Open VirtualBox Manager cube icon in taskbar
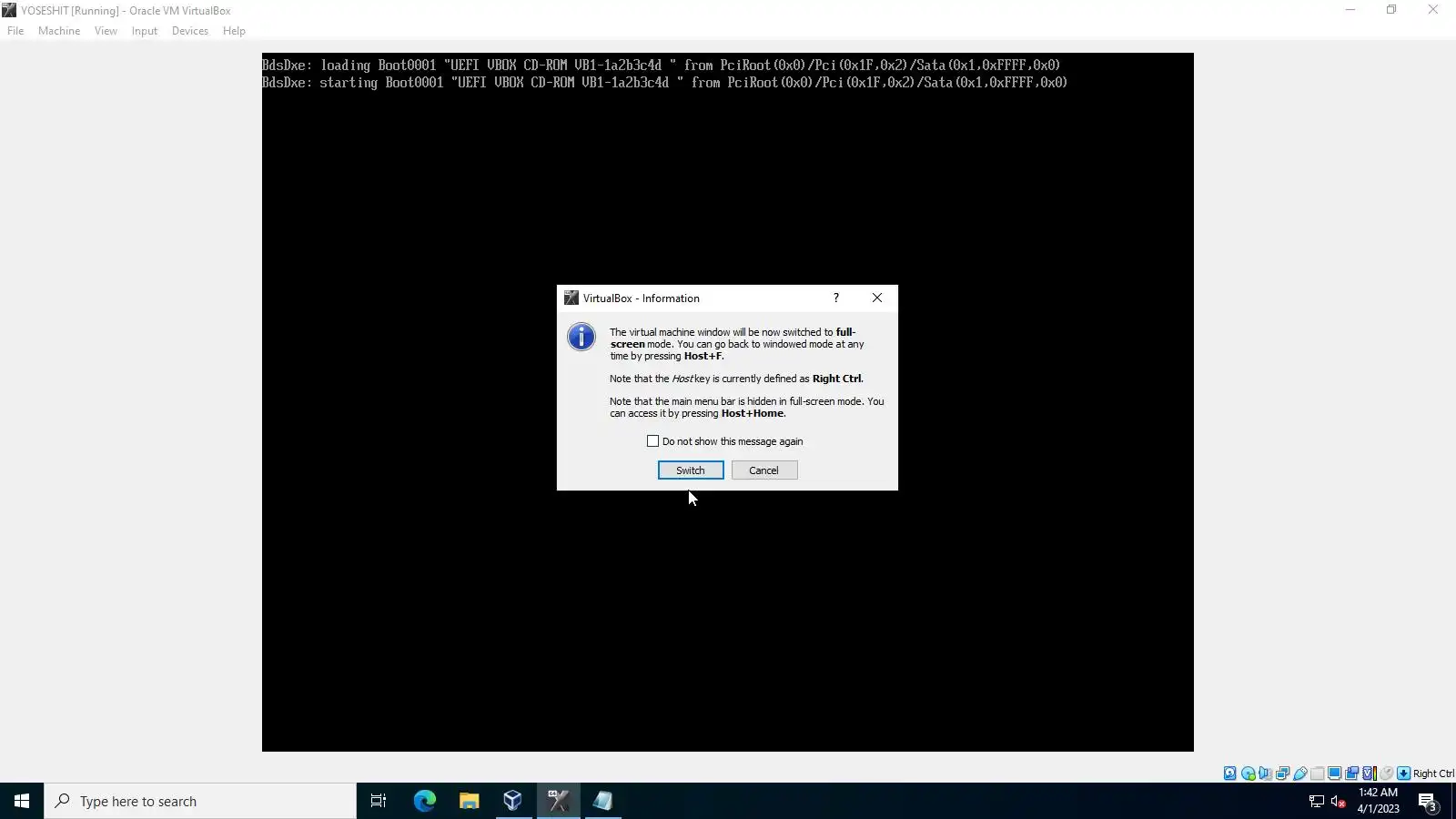 coord(513,801)
